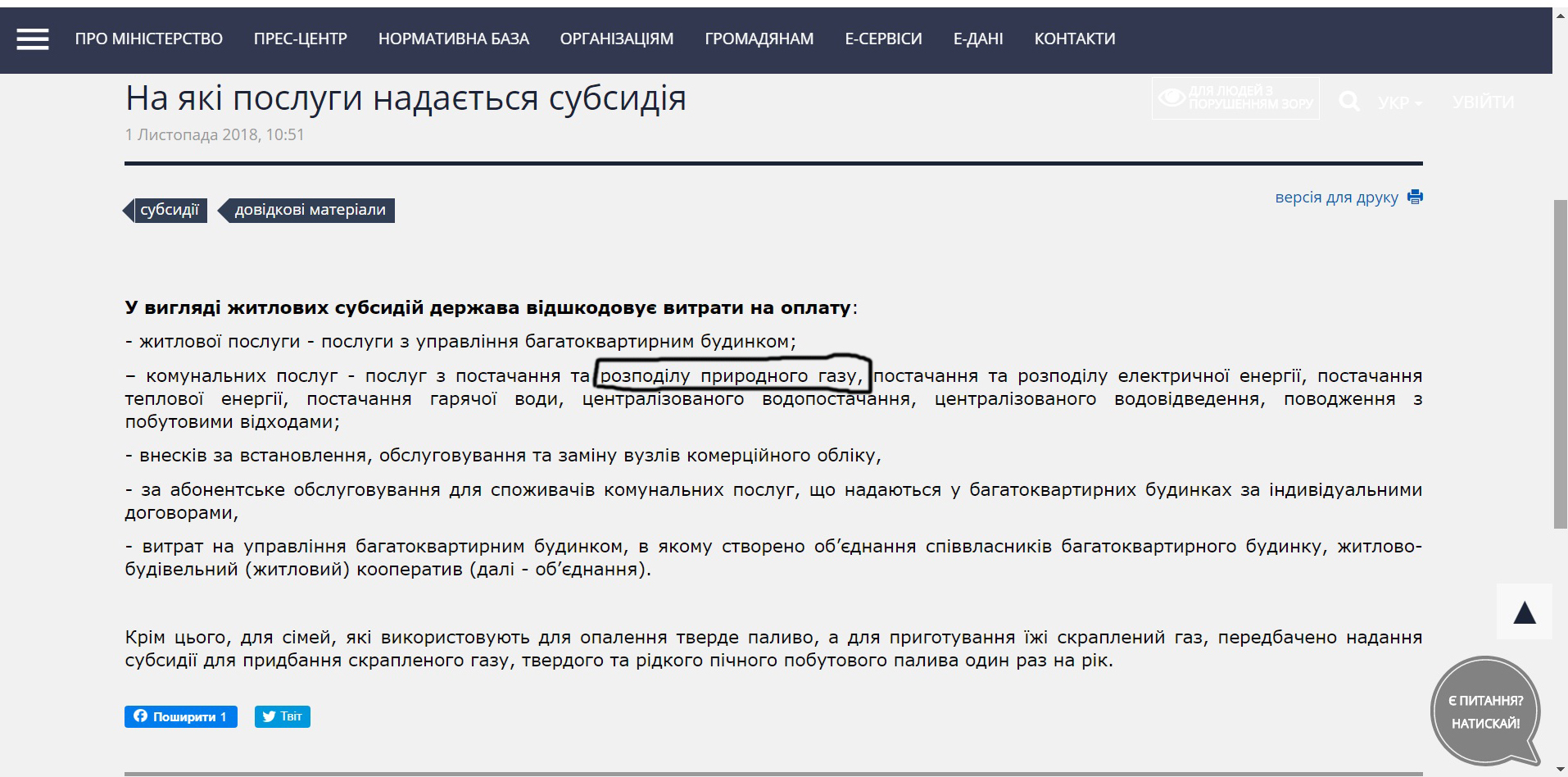The width and height of the screenshot is (1568, 777).
Task: Open Е-СЕРВІСИ in the top menu
Action: click(x=883, y=39)
